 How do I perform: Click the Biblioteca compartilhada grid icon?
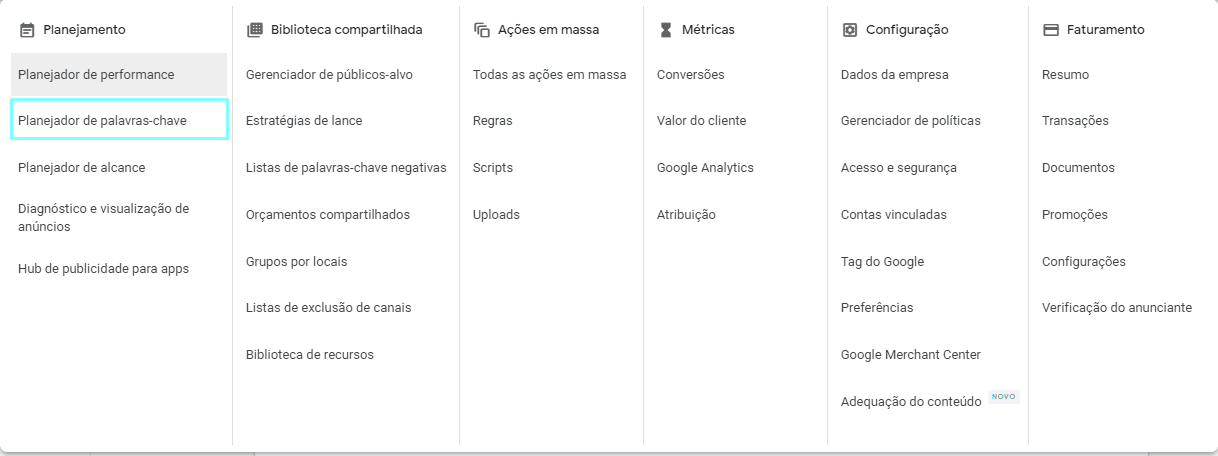point(254,30)
